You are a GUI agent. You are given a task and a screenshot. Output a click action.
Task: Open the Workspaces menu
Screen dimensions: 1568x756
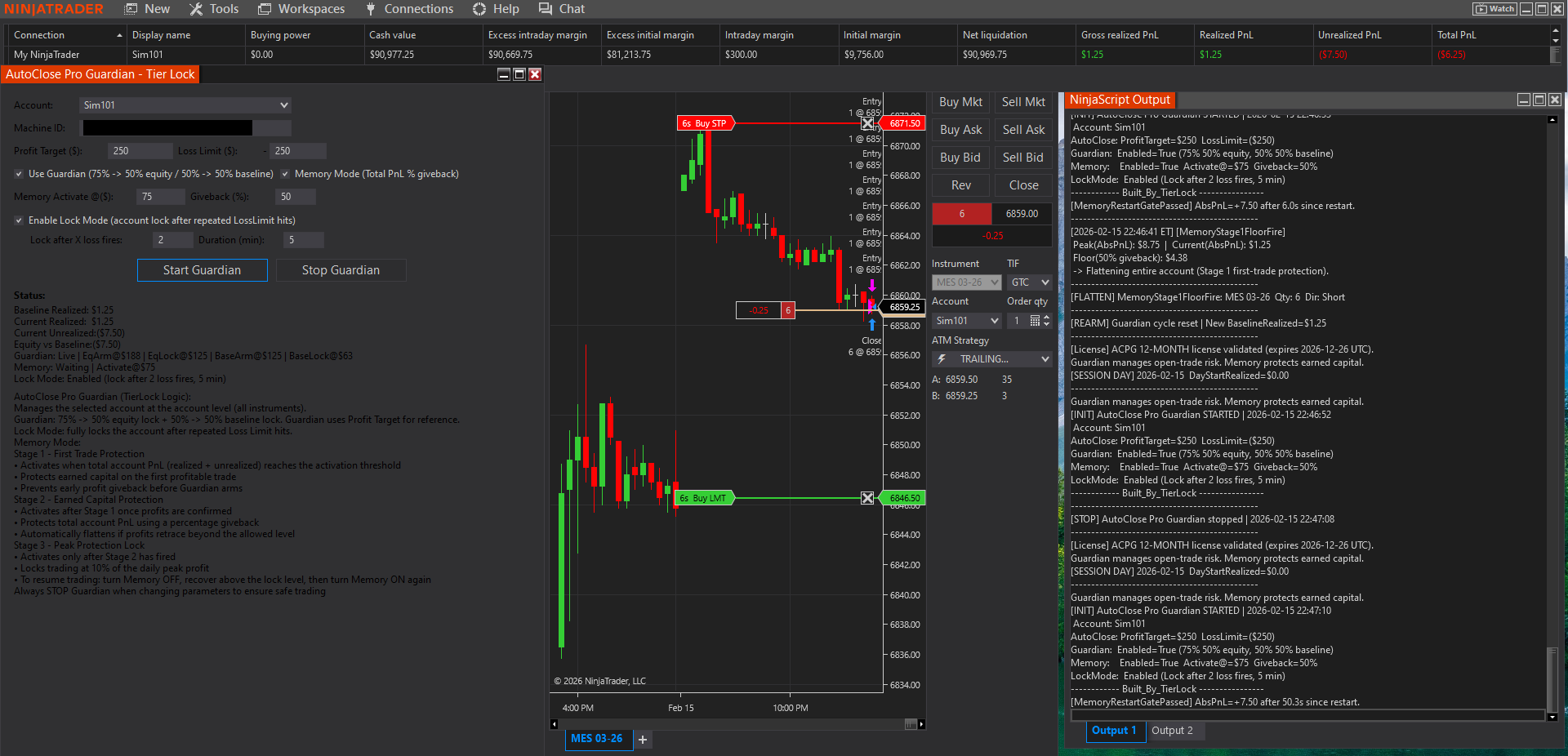tap(301, 9)
